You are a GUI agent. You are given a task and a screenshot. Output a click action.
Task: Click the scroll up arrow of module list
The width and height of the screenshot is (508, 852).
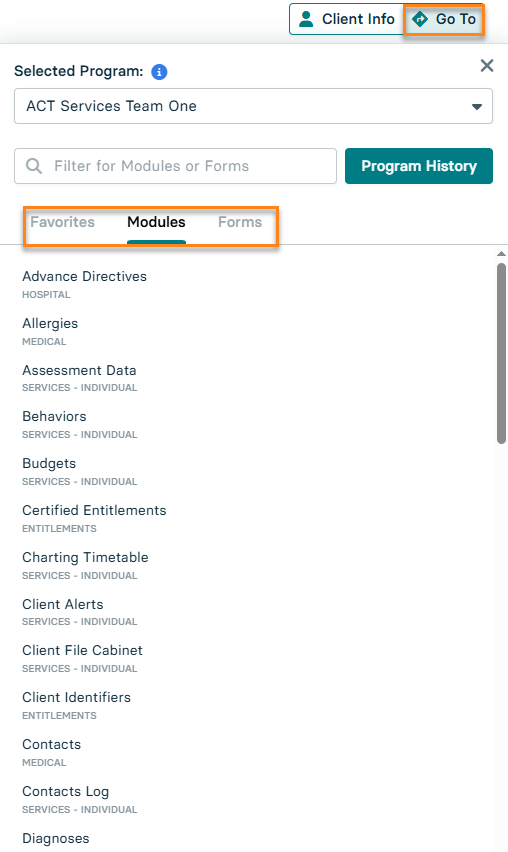501,254
